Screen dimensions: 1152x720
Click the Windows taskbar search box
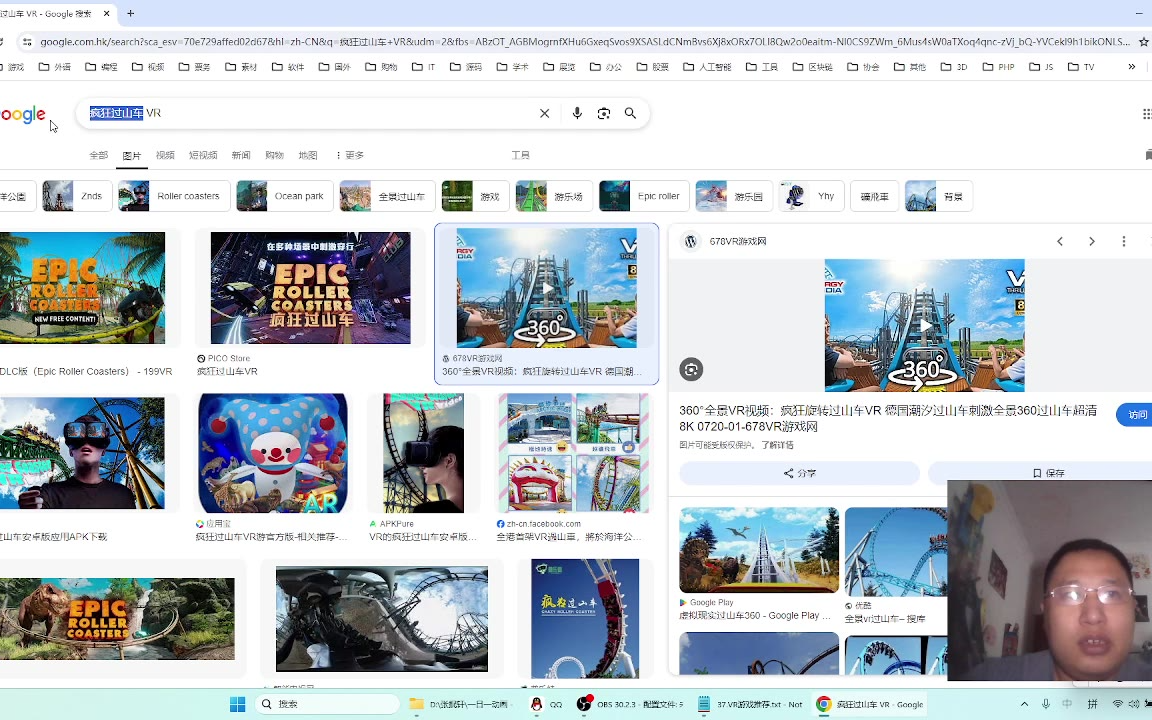point(327,704)
